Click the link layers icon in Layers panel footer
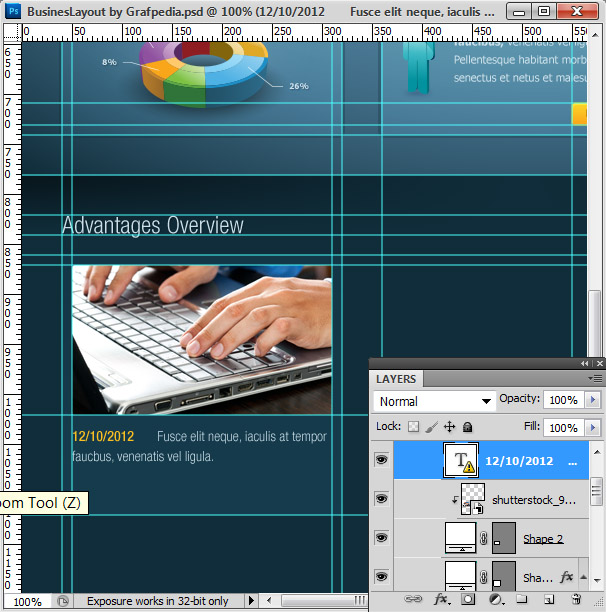Screen dimensions: 606x612 click(x=413, y=598)
